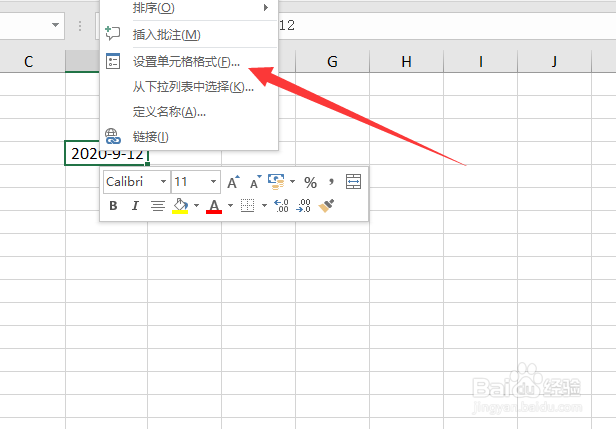Select column J header
This screenshot has width=616, height=429.
coord(554,62)
